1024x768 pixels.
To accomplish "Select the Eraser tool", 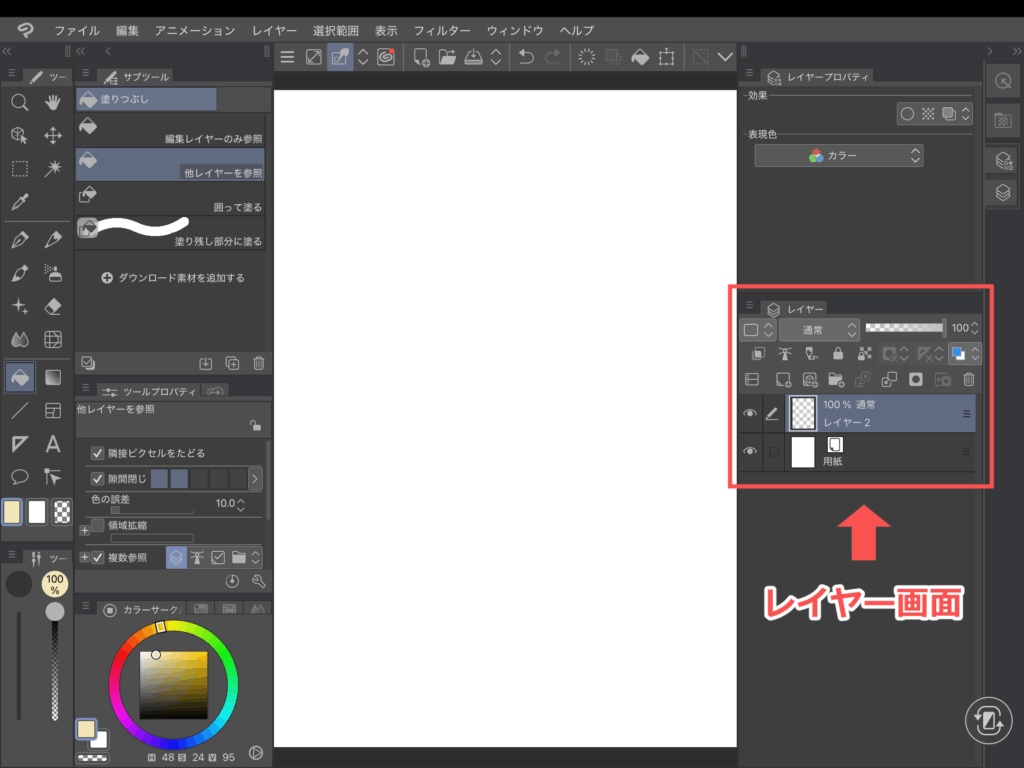I will pyautogui.click(x=53, y=306).
